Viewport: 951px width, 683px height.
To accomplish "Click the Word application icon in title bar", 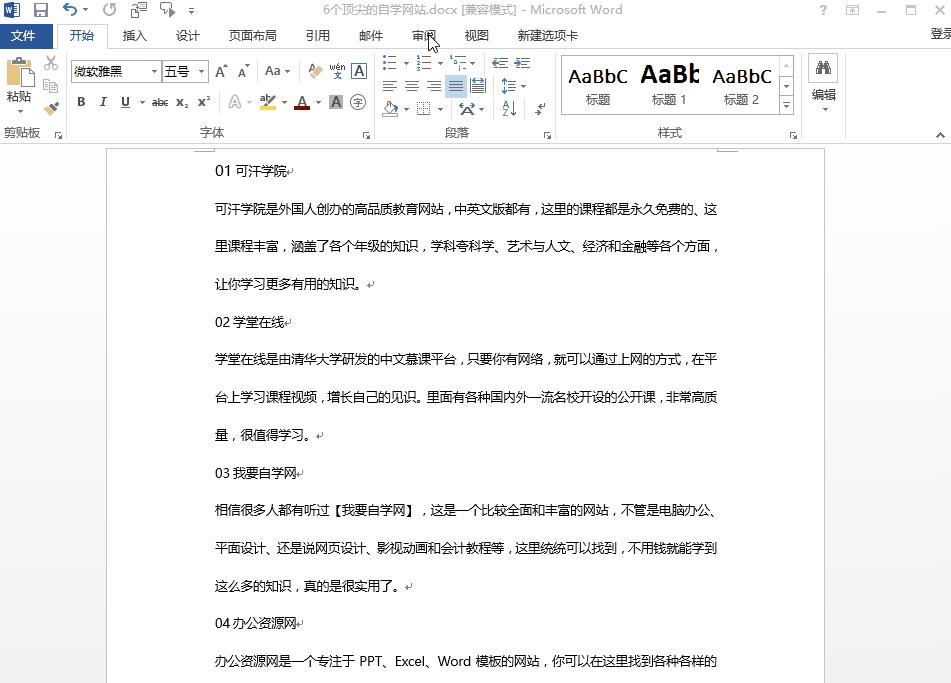I will (x=12, y=10).
